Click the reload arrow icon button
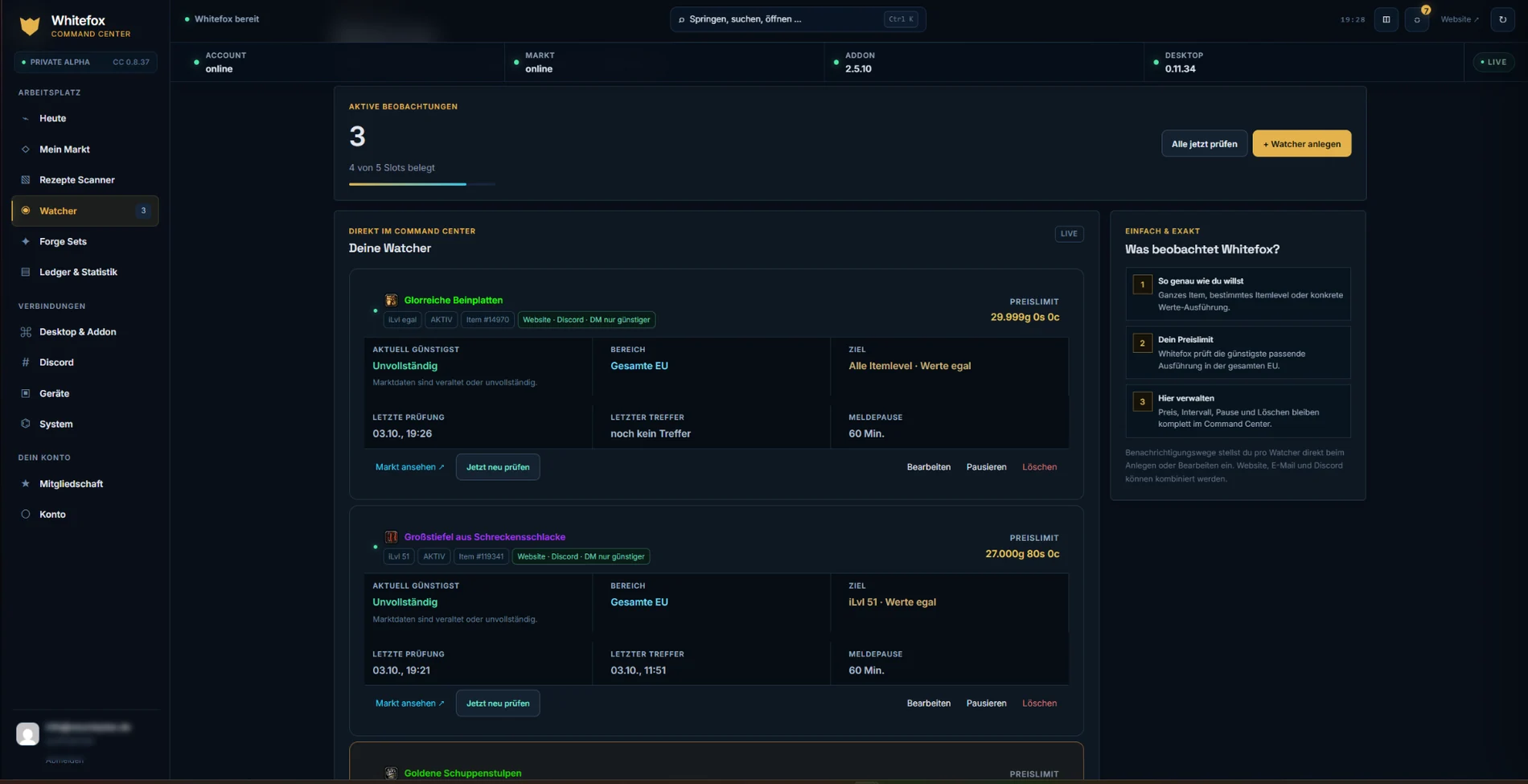Screen dimensions: 1528x784 [x=1502, y=19]
